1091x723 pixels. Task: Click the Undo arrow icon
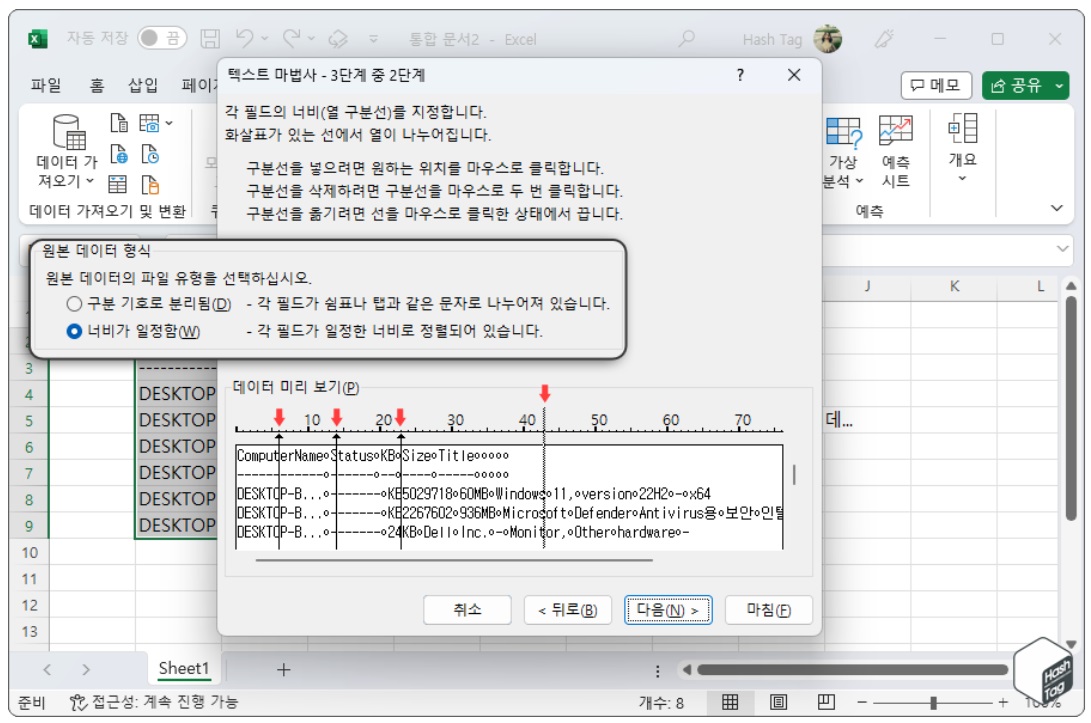tap(244, 38)
